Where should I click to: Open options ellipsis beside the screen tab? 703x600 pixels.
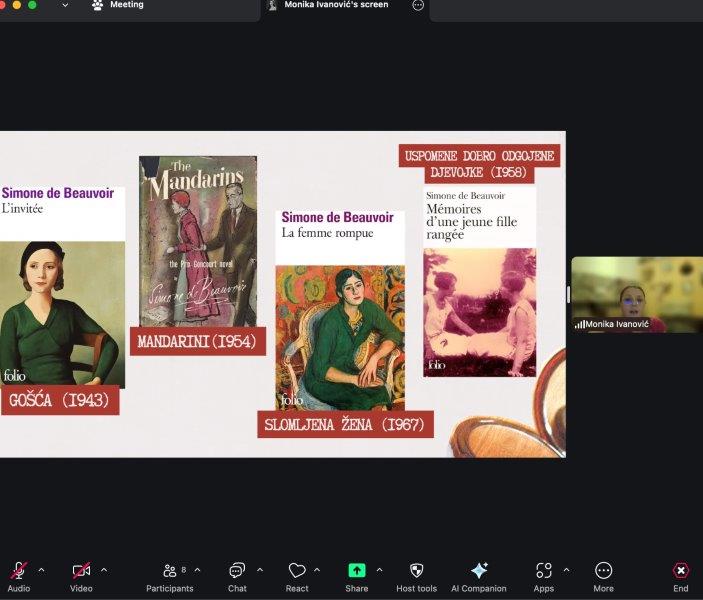coord(418,5)
